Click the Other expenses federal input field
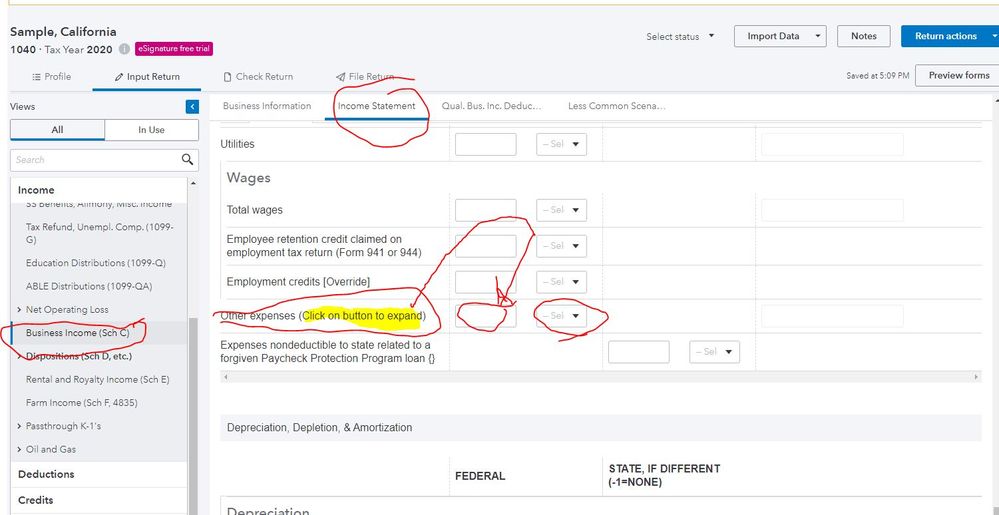Image resolution: width=999 pixels, height=515 pixels. coord(485,317)
